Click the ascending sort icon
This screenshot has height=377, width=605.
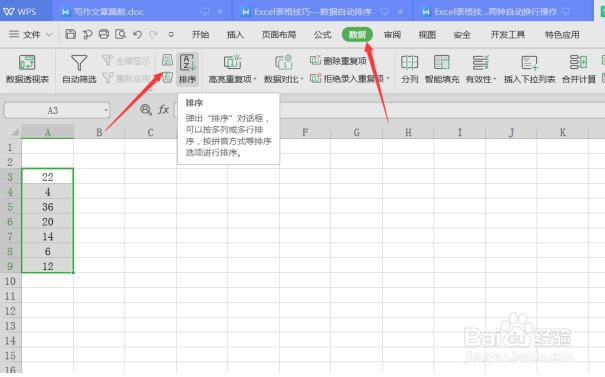tap(167, 60)
